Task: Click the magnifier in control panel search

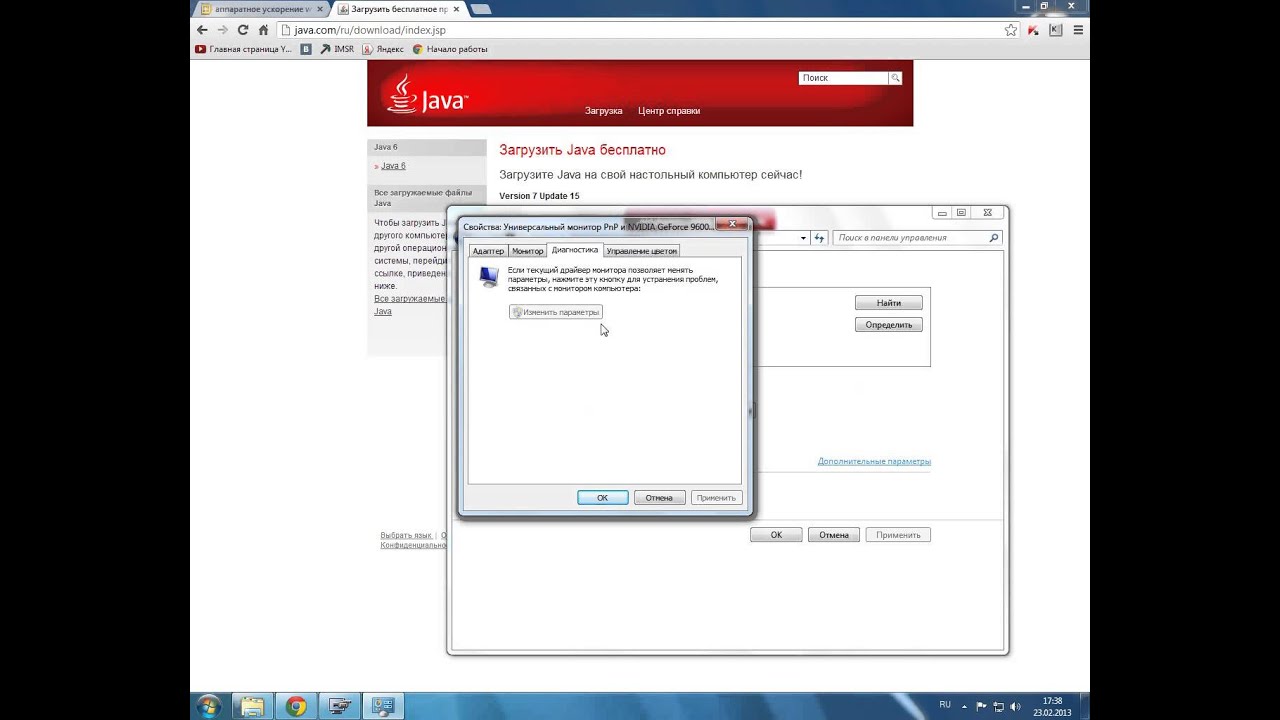Action: (994, 238)
